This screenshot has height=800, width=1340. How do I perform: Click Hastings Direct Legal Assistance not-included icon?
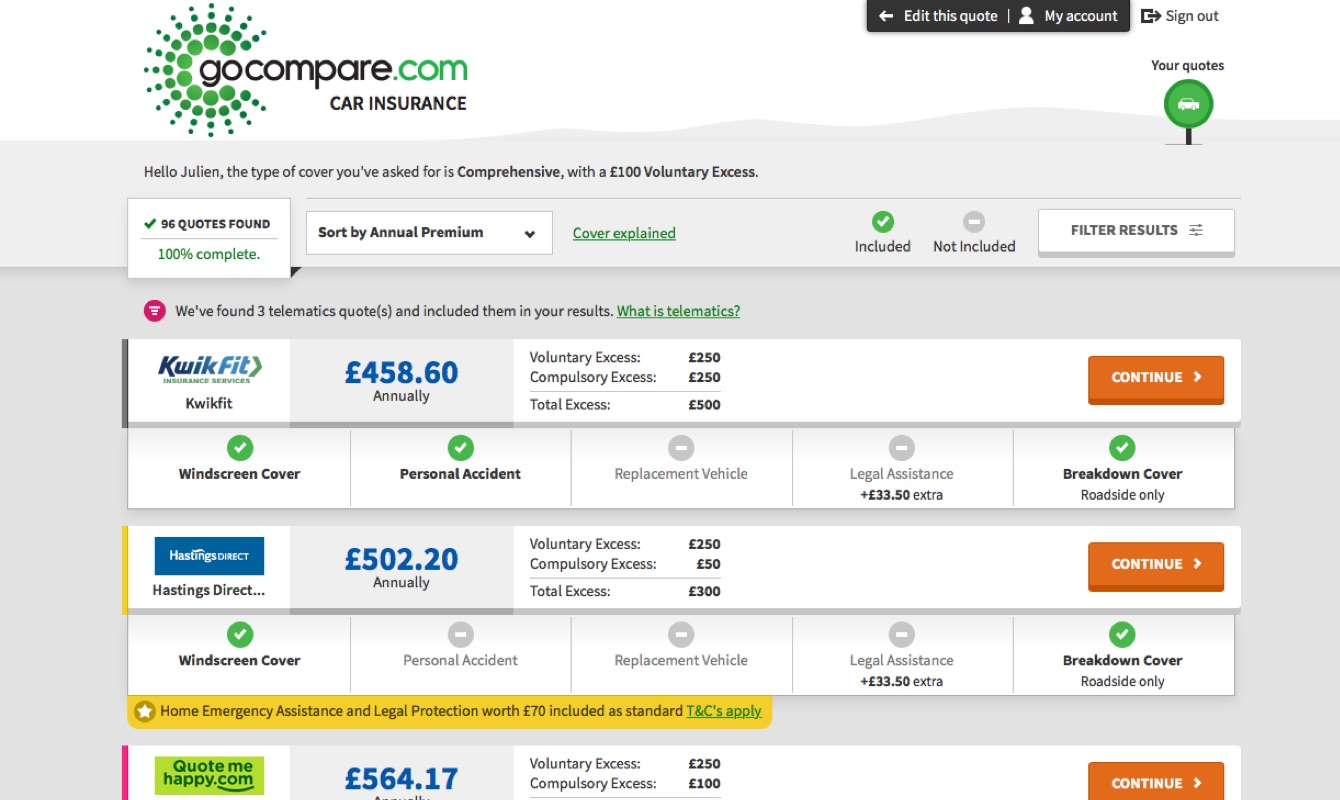click(x=902, y=634)
